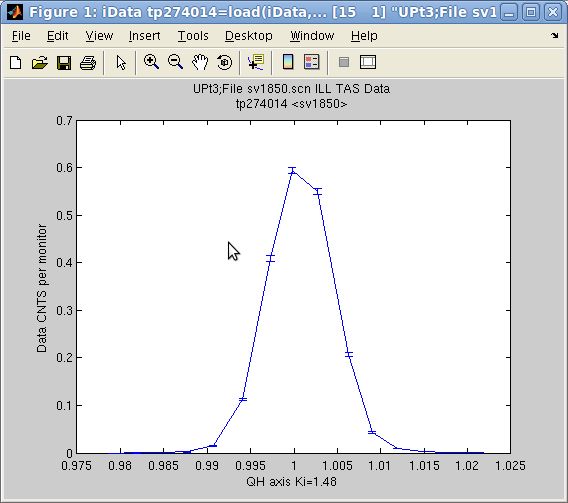The image size is (568, 503).
Task: Open the View menu
Action: point(99,36)
